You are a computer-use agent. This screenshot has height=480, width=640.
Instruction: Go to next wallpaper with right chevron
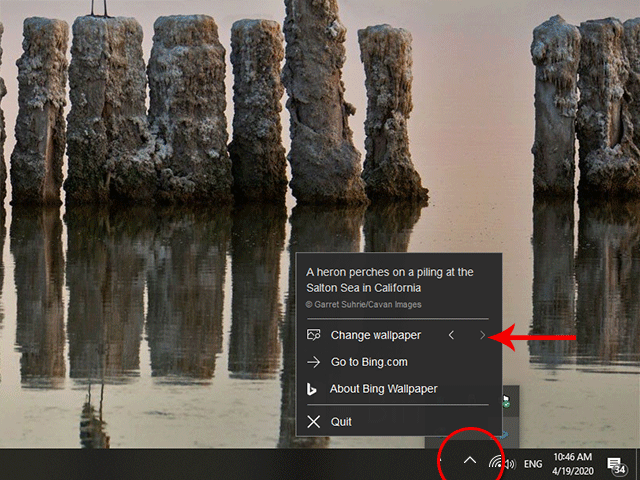482,336
